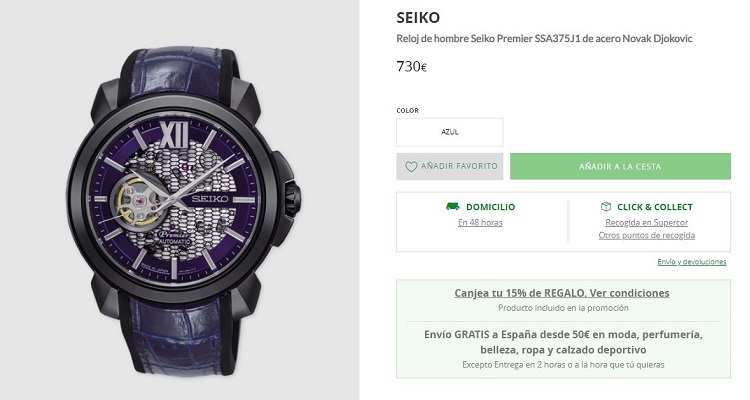
Task: Click the En 48 horas link
Action: pos(480,222)
